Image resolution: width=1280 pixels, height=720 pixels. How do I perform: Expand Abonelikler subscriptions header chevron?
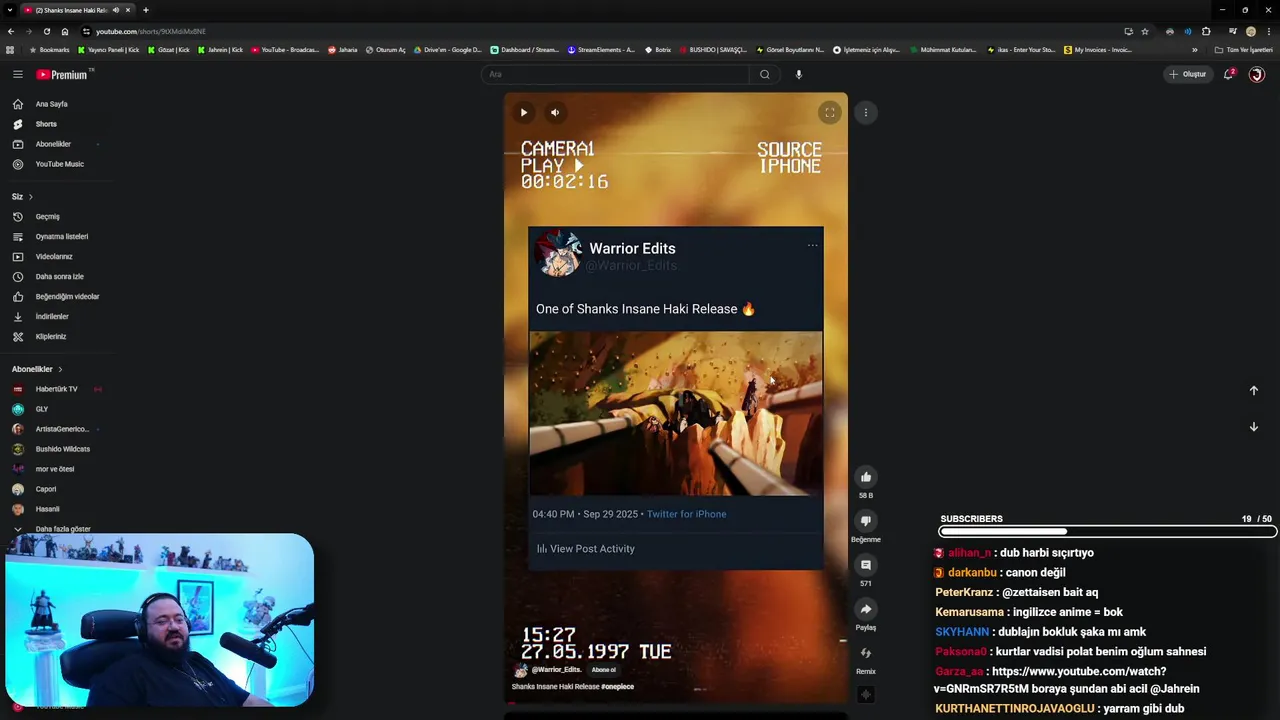point(60,369)
